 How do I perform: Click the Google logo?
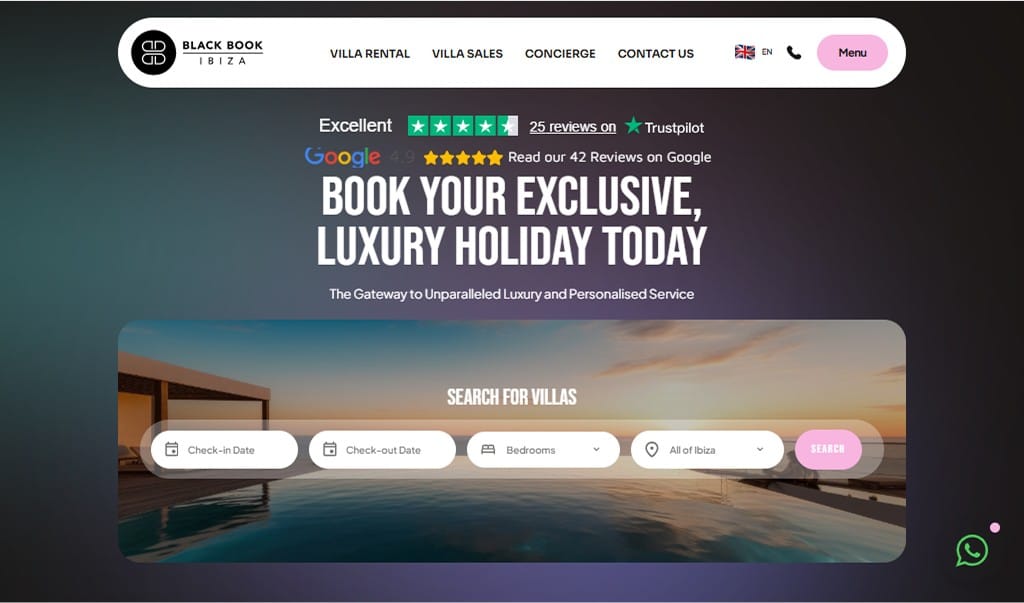342,157
